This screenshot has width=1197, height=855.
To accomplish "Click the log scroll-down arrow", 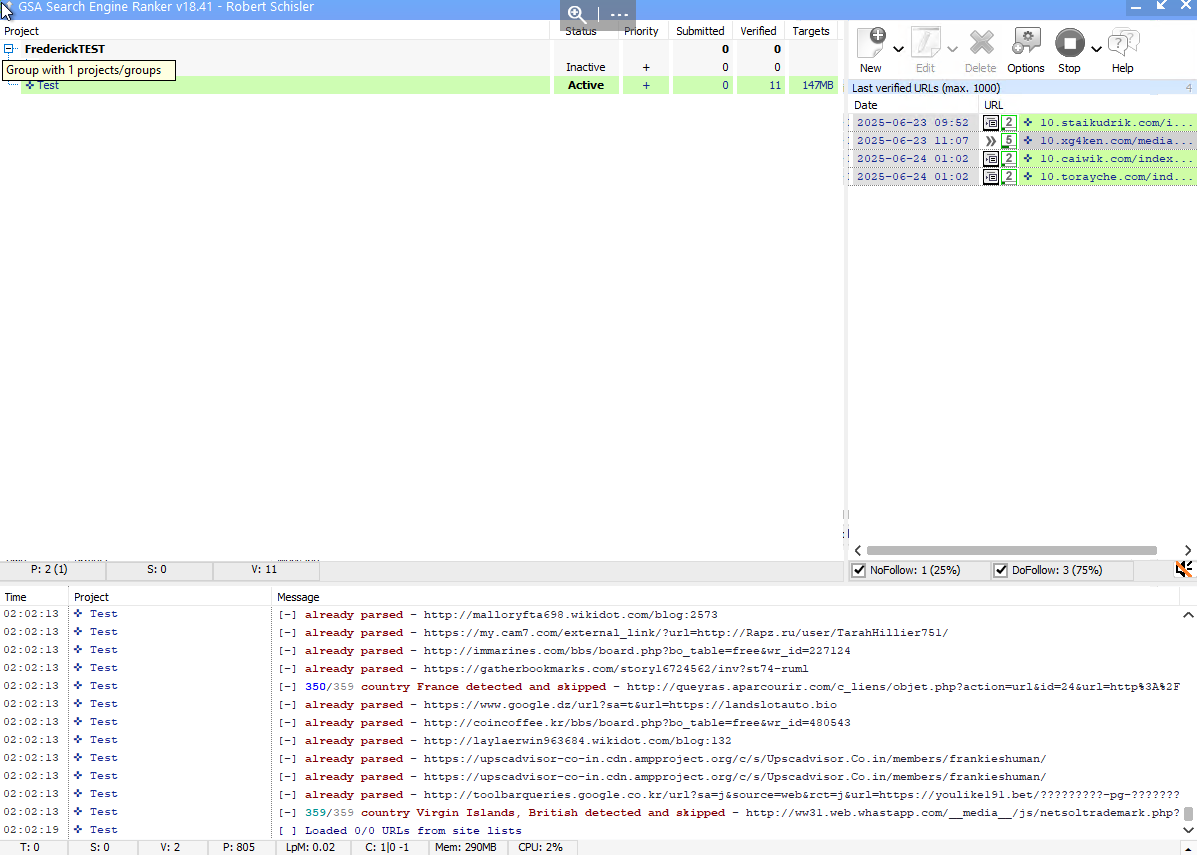I will [x=1188, y=830].
